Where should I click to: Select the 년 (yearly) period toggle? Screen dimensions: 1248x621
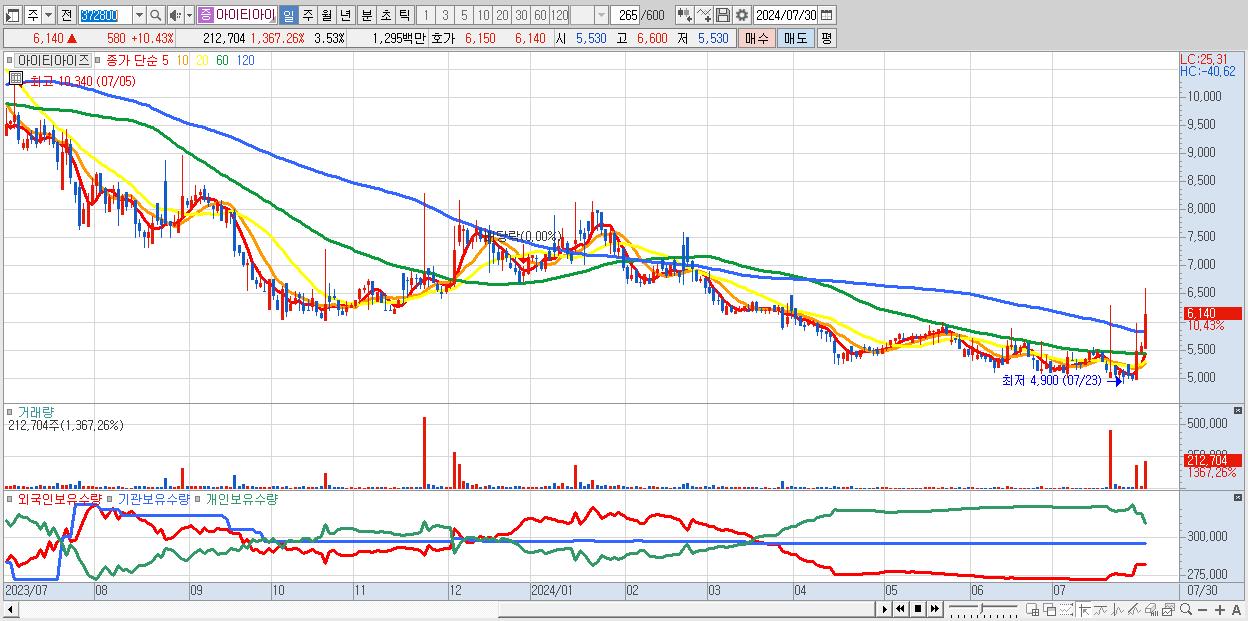(346, 15)
